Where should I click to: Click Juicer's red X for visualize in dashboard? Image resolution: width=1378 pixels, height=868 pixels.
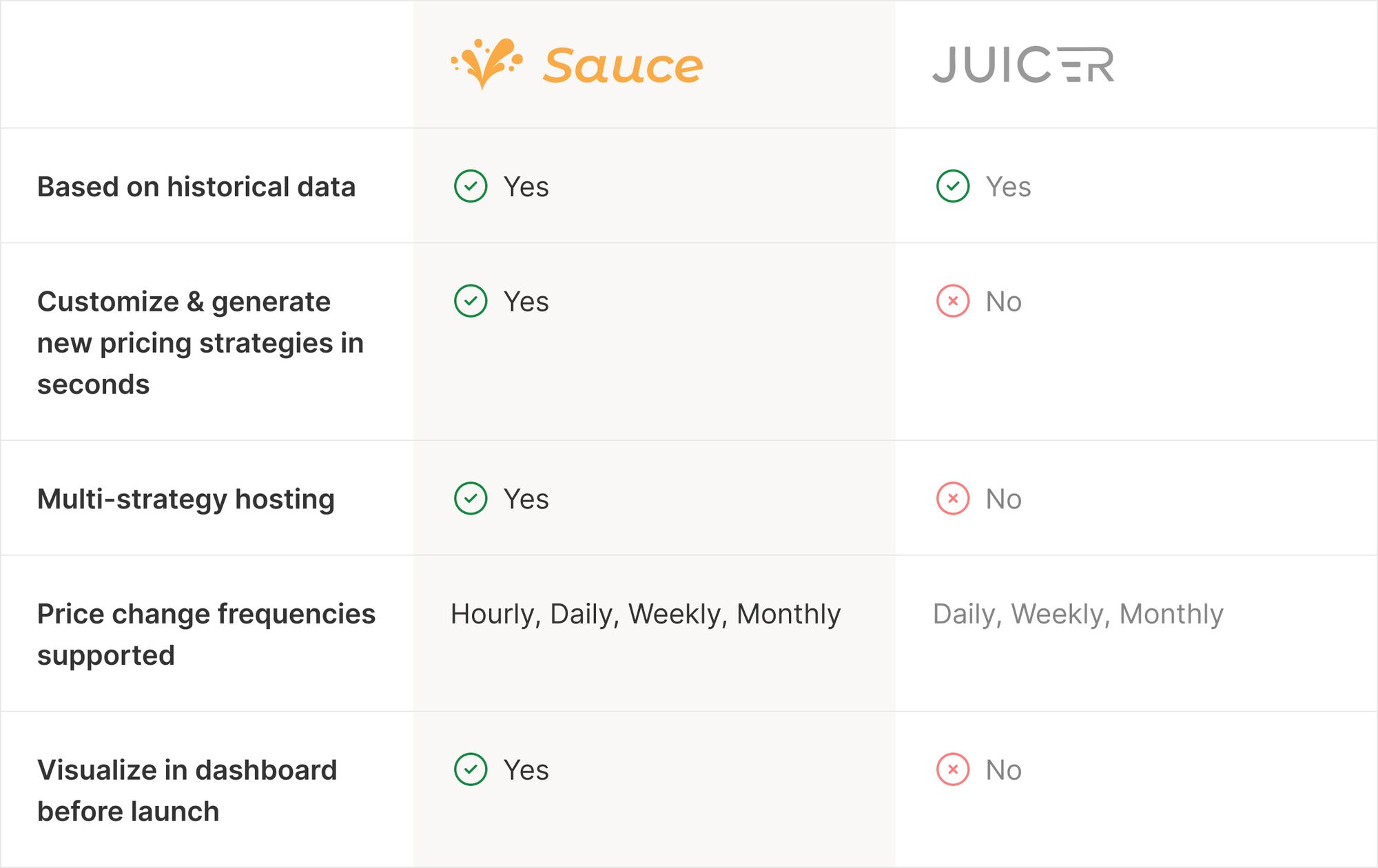pyautogui.click(x=953, y=769)
